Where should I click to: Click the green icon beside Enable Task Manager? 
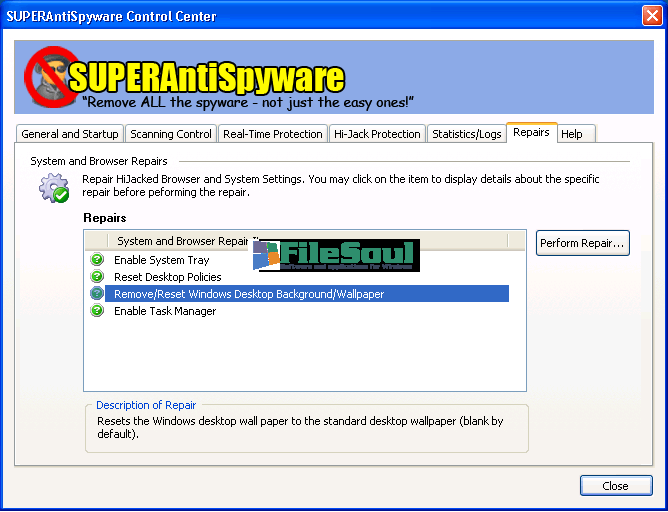click(97, 310)
